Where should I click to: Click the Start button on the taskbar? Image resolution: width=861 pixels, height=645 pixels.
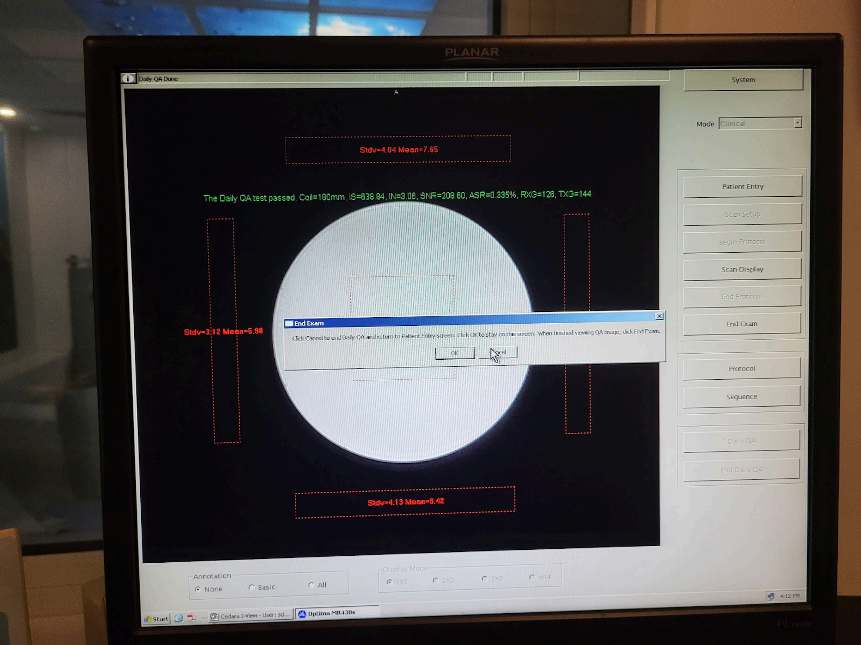157,618
